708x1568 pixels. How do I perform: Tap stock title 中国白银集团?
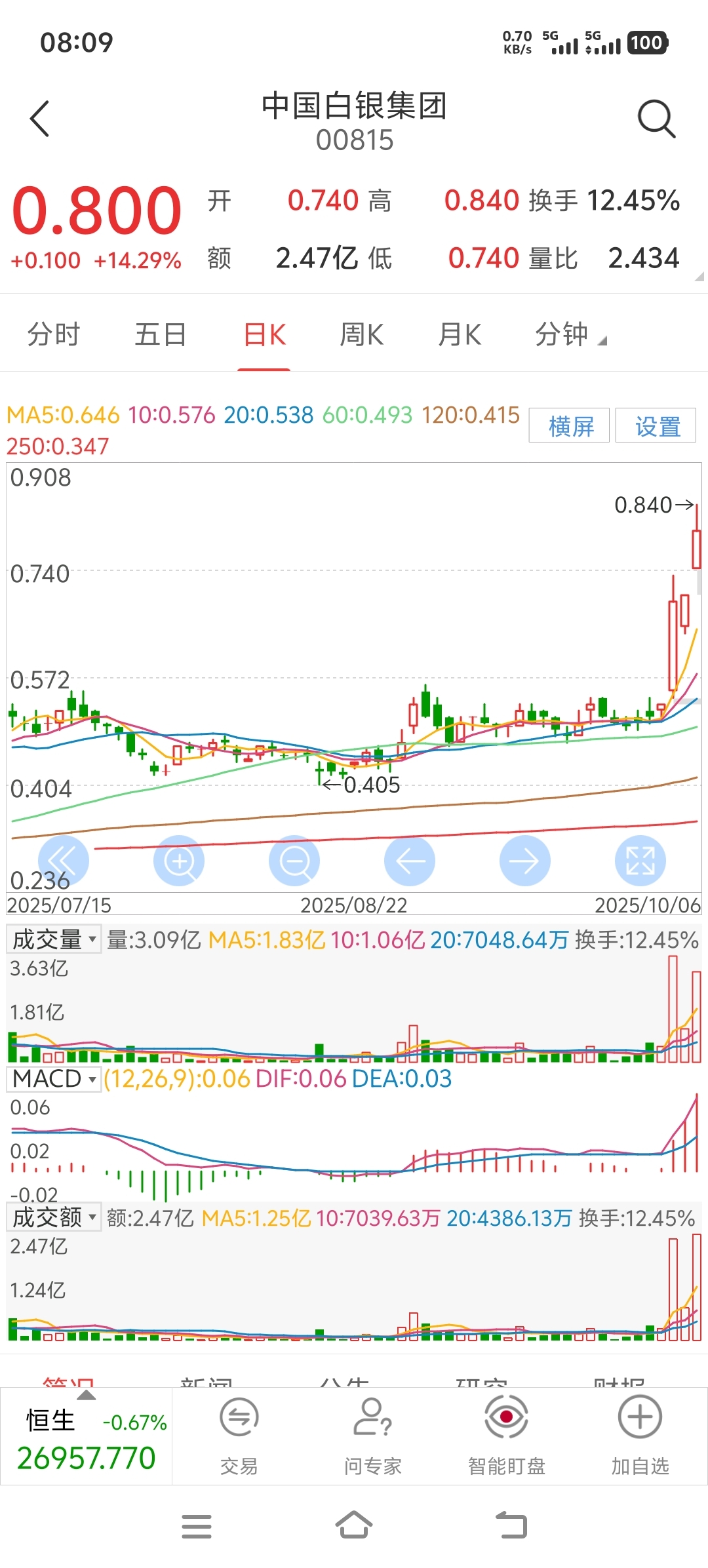click(354, 106)
